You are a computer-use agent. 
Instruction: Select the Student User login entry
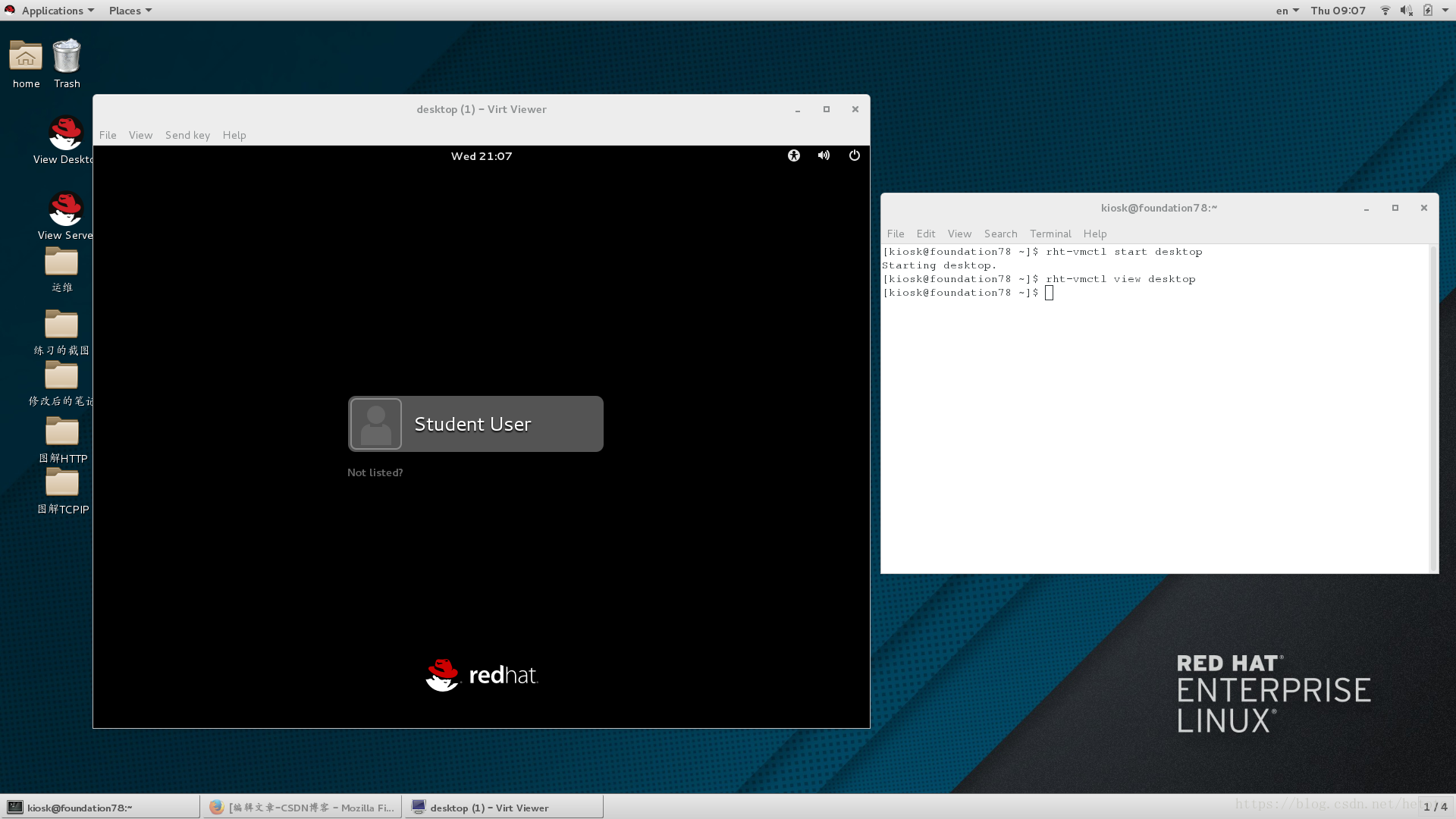pos(475,424)
